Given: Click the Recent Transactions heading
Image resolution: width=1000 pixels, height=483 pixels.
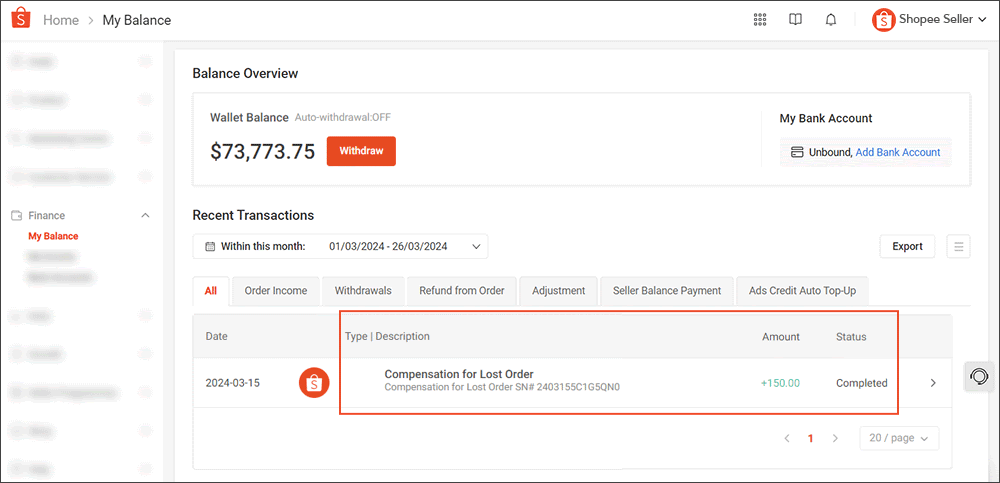Looking at the screenshot, I should 253,215.
